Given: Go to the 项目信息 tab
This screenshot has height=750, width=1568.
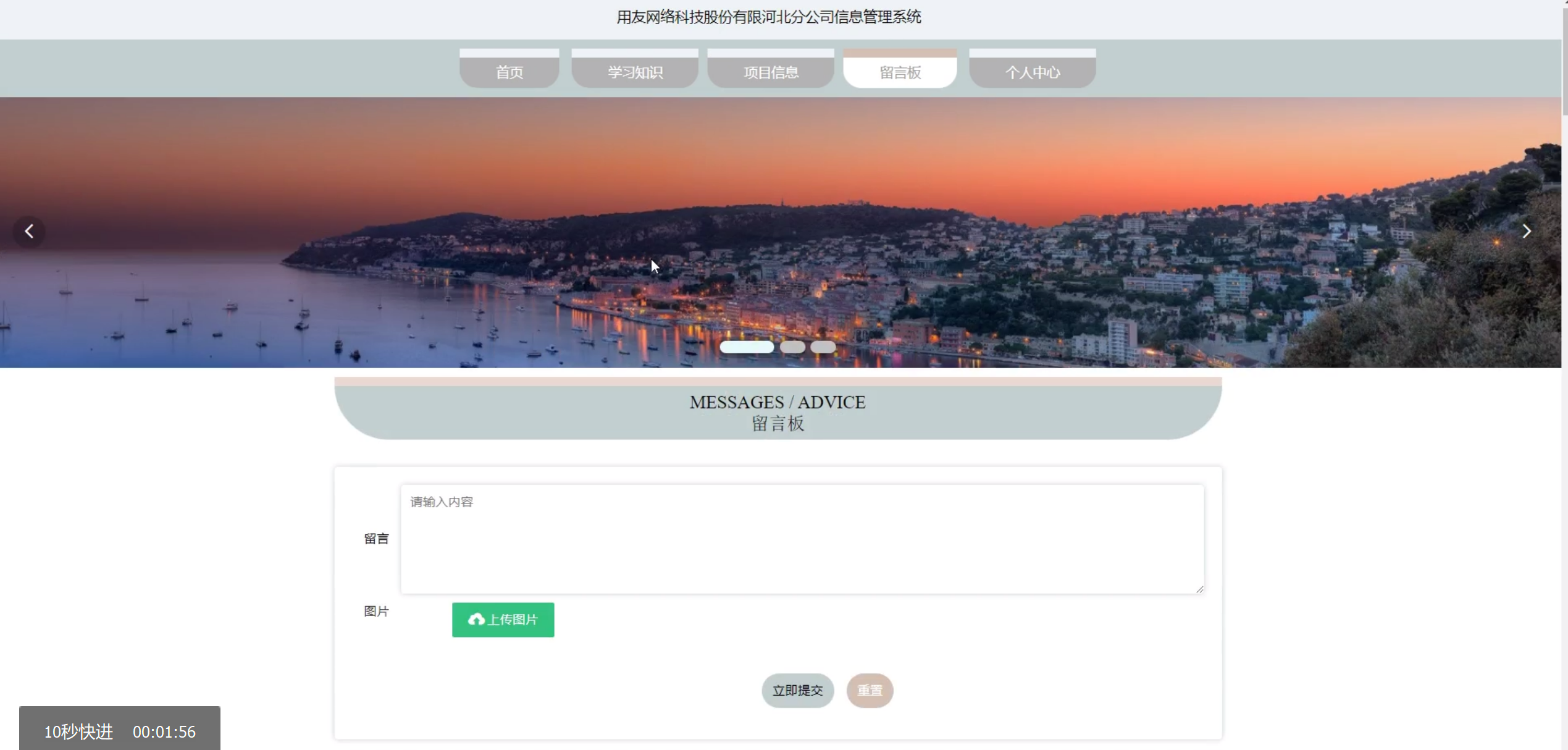Looking at the screenshot, I should 770,72.
